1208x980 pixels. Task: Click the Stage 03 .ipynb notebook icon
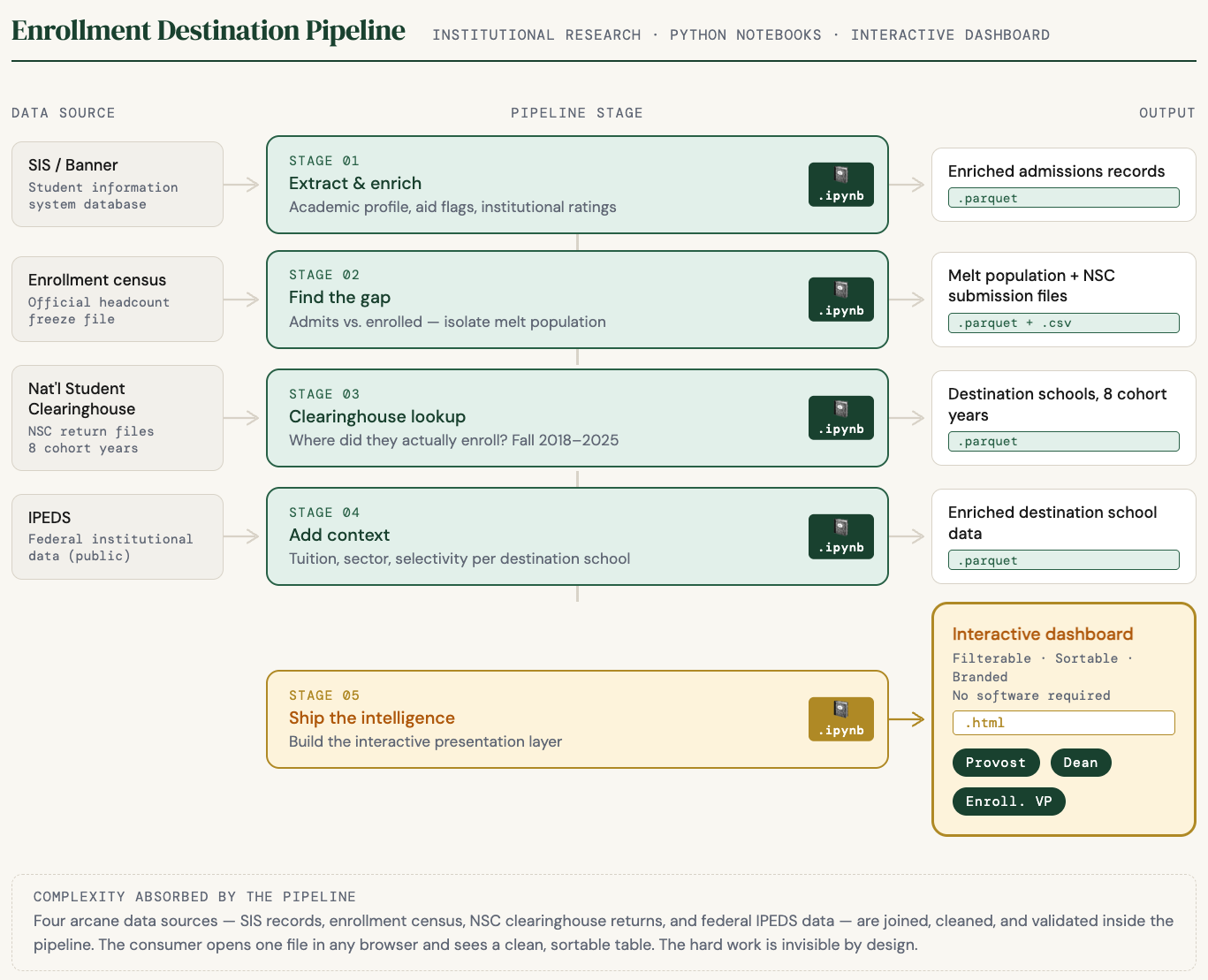click(x=840, y=418)
